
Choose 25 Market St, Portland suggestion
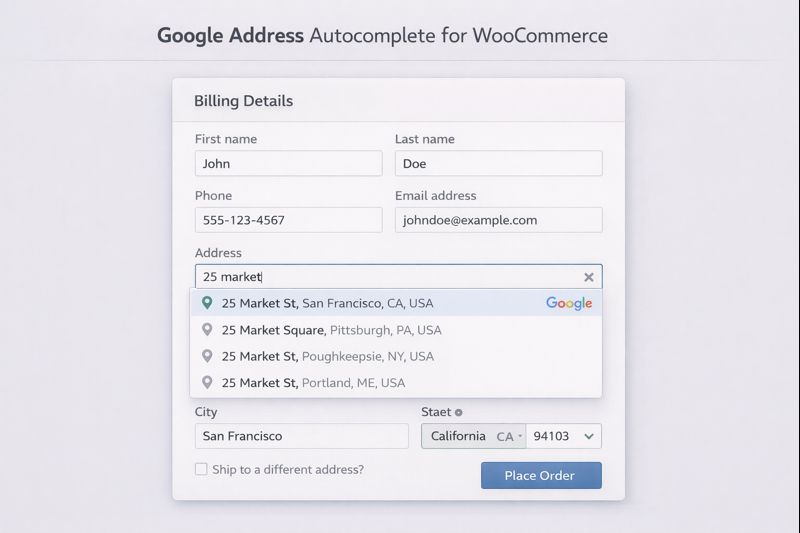pos(396,383)
